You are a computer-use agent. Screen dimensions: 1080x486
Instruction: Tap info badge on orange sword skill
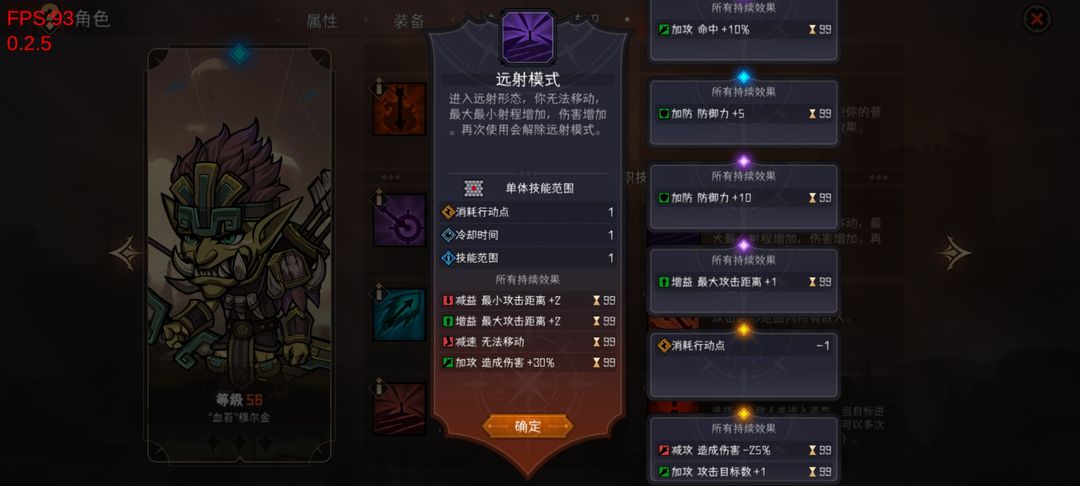[x=378, y=87]
